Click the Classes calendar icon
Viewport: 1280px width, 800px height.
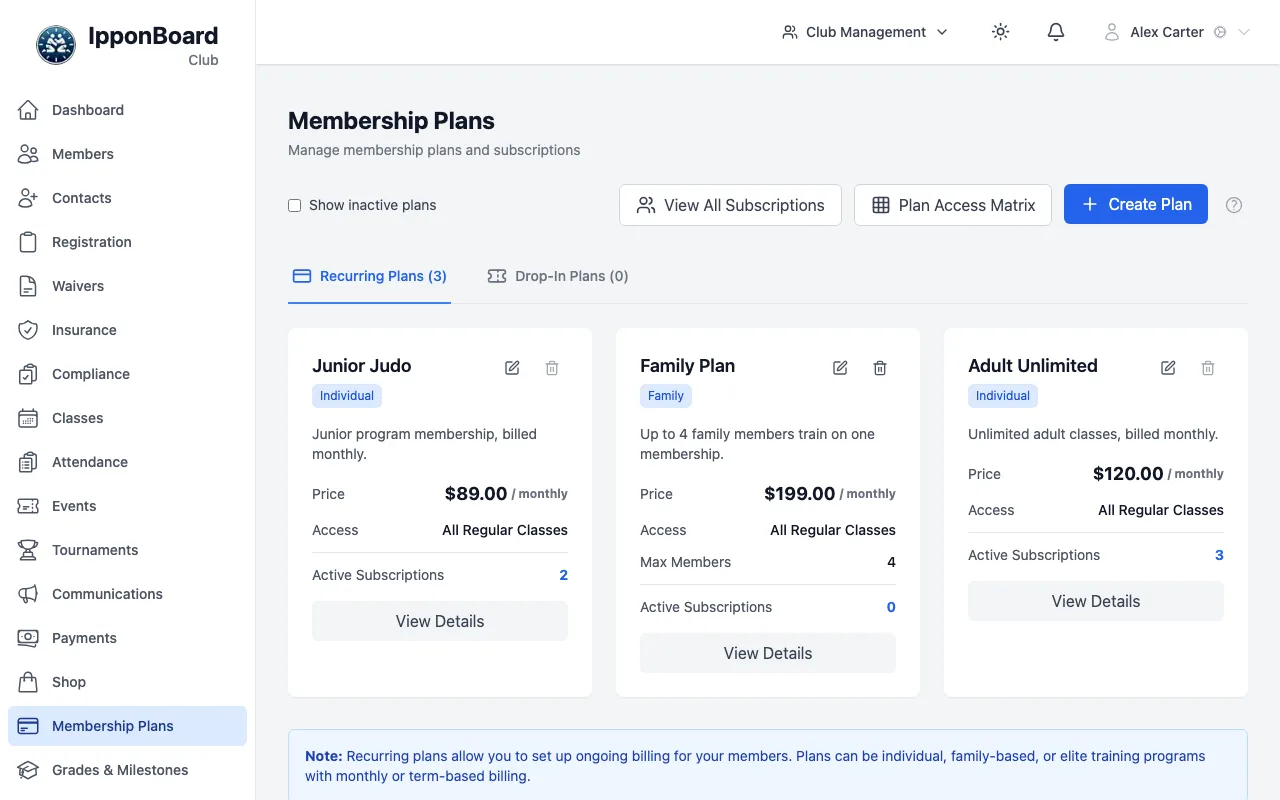[28, 418]
